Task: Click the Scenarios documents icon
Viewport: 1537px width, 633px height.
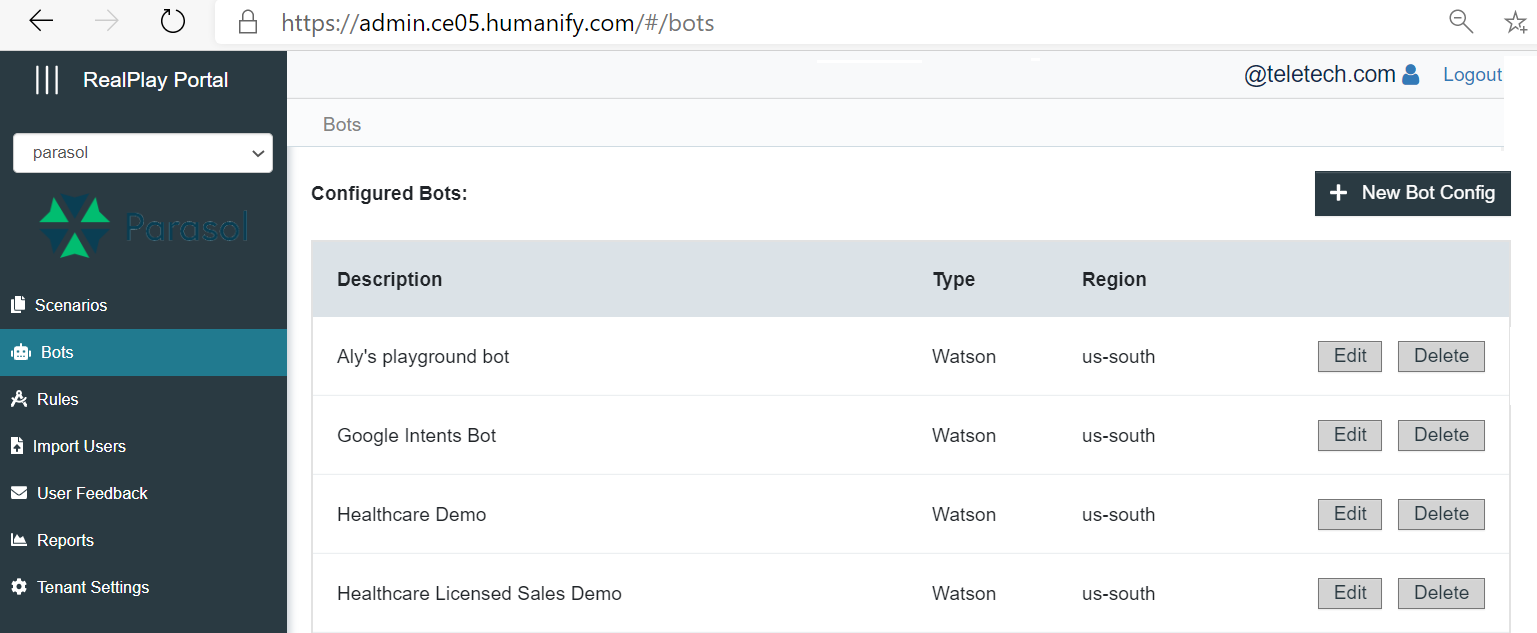Action: pyautogui.click(x=17, y=305)
